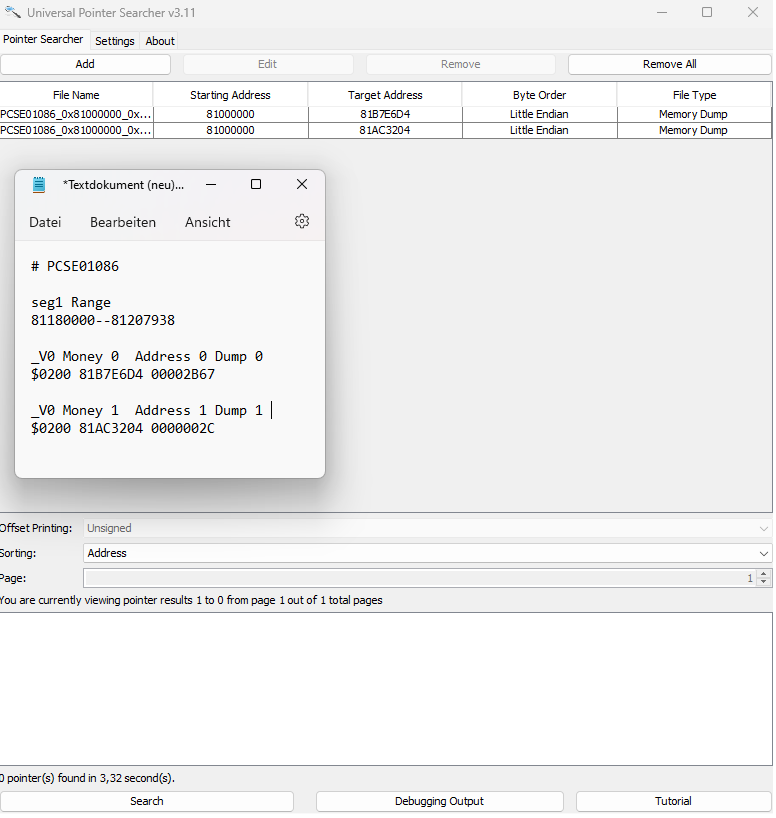Click the Universal Pointer Searcher title bar icon
The width and height of the screenshot is (776, 818).
pos(13,12)
